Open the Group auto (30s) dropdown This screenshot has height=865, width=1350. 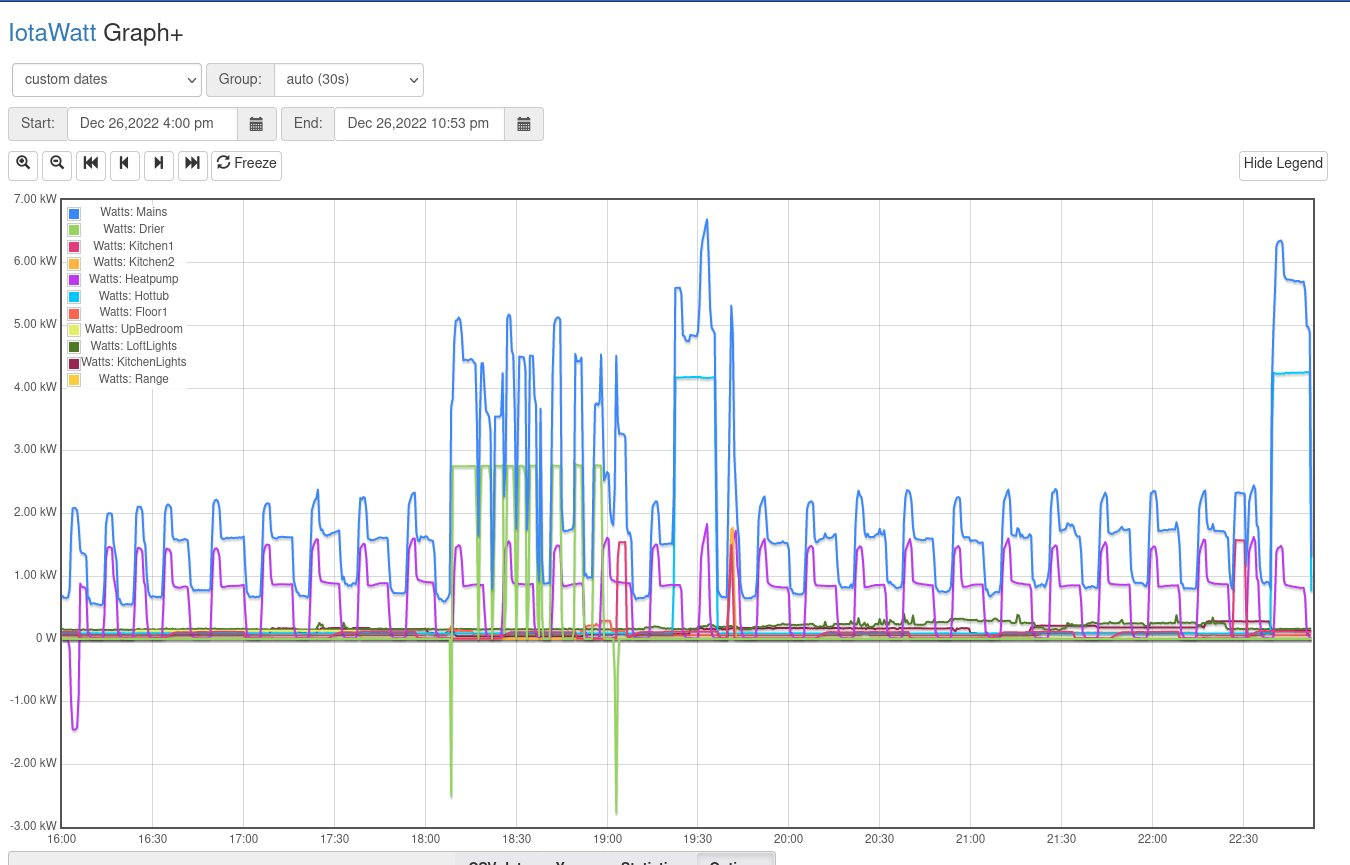349,79
